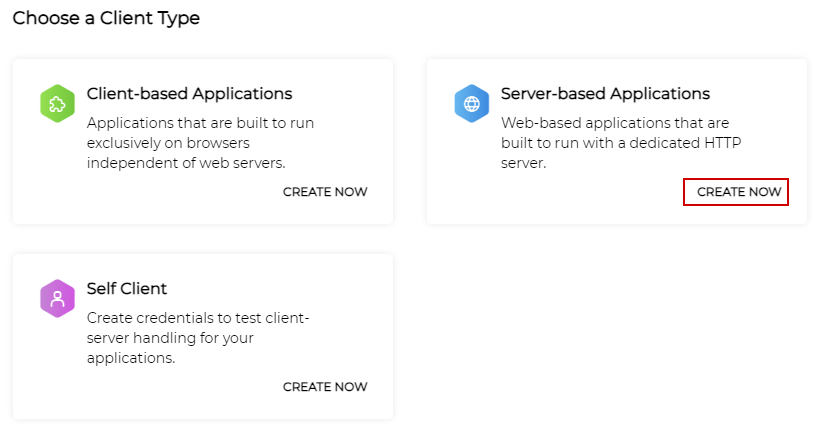Click the 'Create credentials to test' description

coord(198,338)
